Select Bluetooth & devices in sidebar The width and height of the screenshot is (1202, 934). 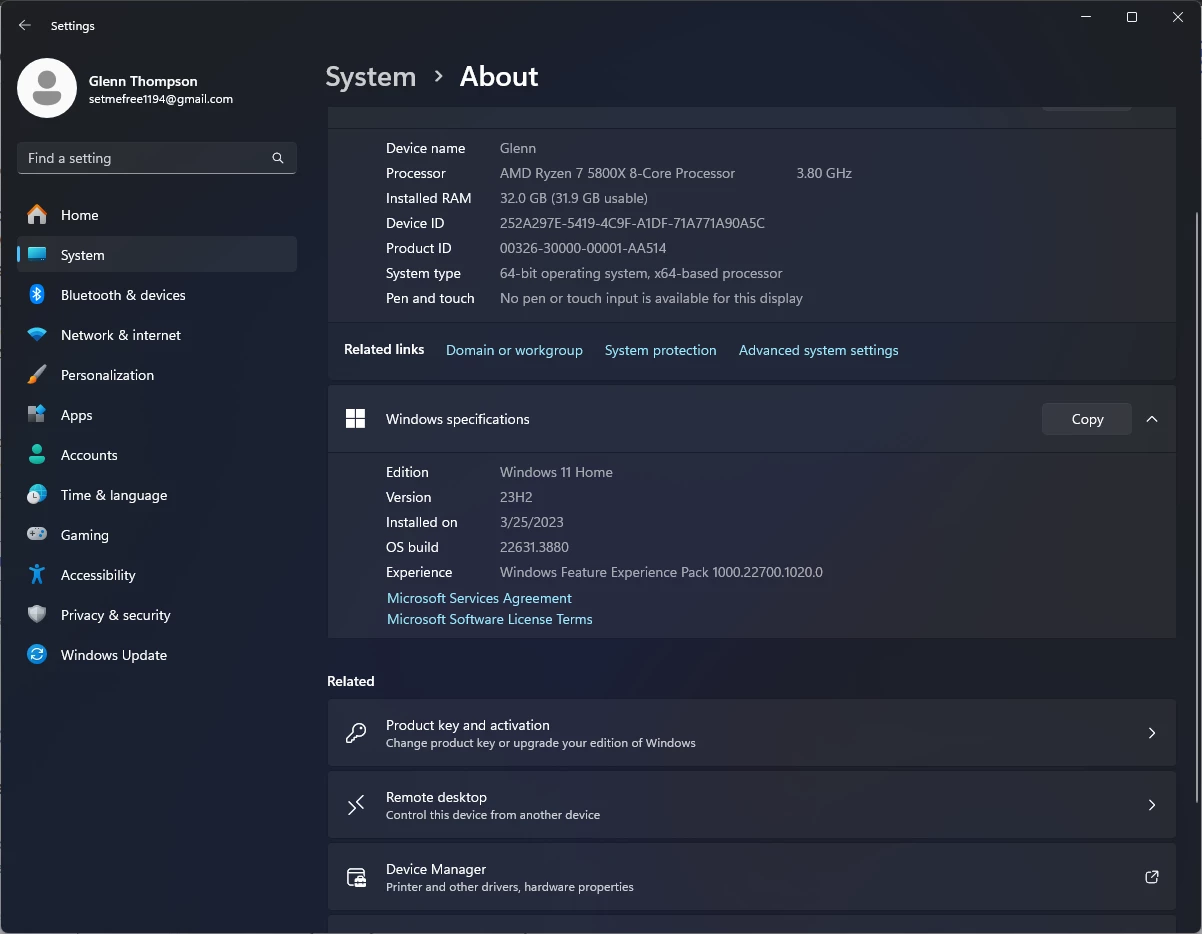157,295
